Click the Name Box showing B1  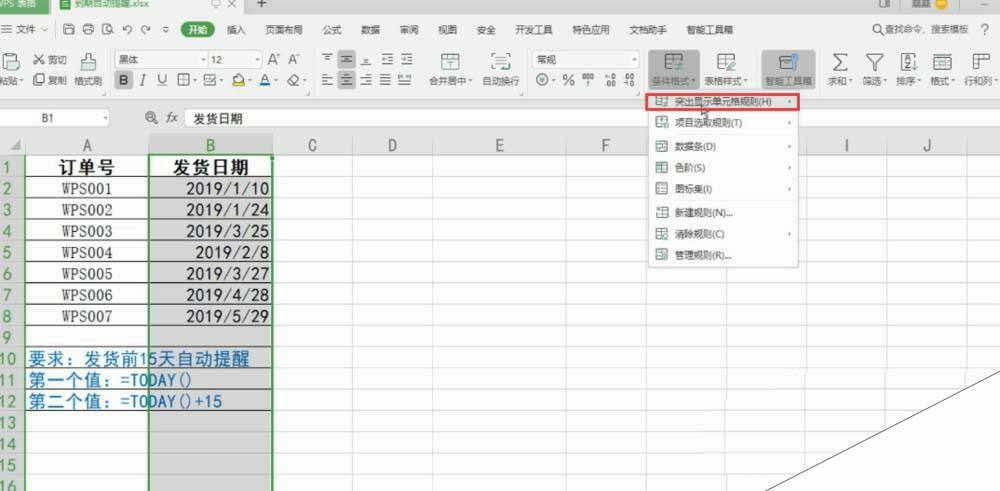click(54, 118)
